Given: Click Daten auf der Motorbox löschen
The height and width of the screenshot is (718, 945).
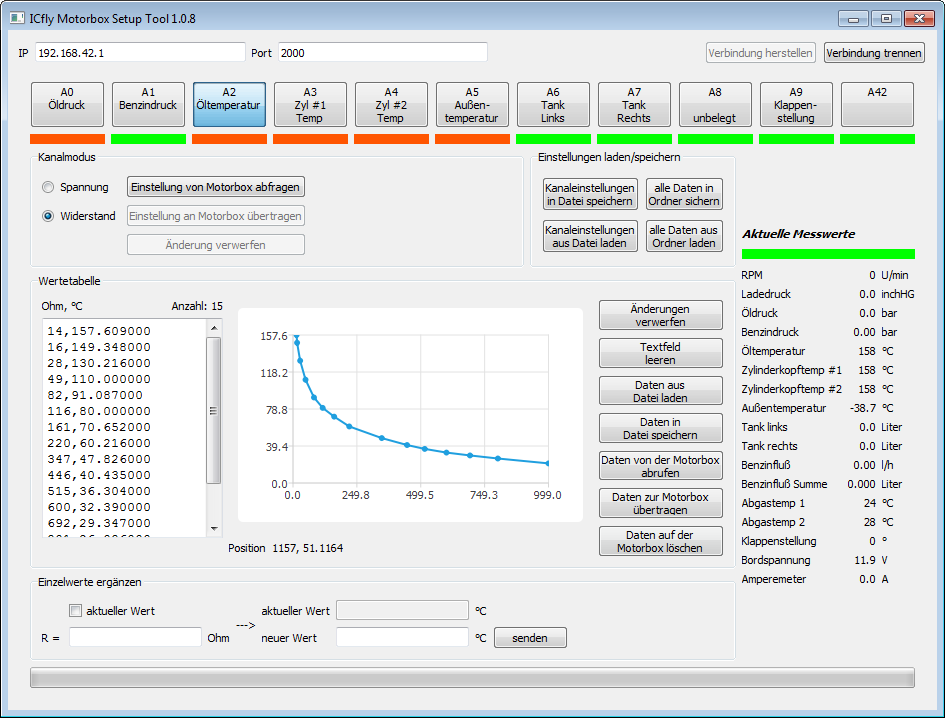Looking at the screenshot, I should point(660,541).
